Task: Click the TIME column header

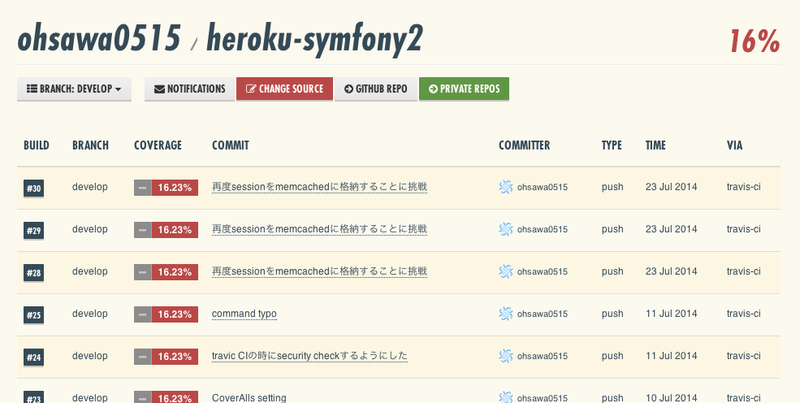Action: [656, 145]
